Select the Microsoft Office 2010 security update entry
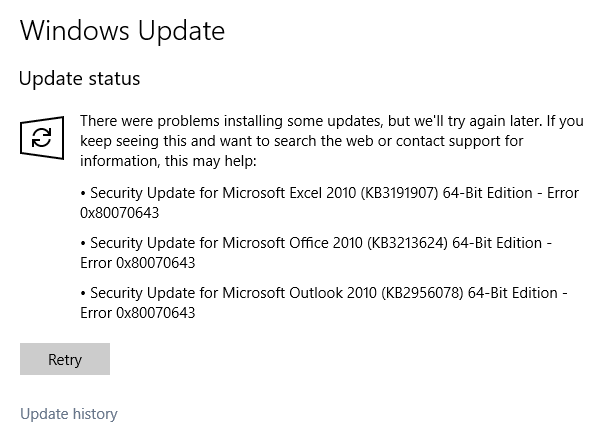This screenshot has width=600, height=435. tap(316, 253)
